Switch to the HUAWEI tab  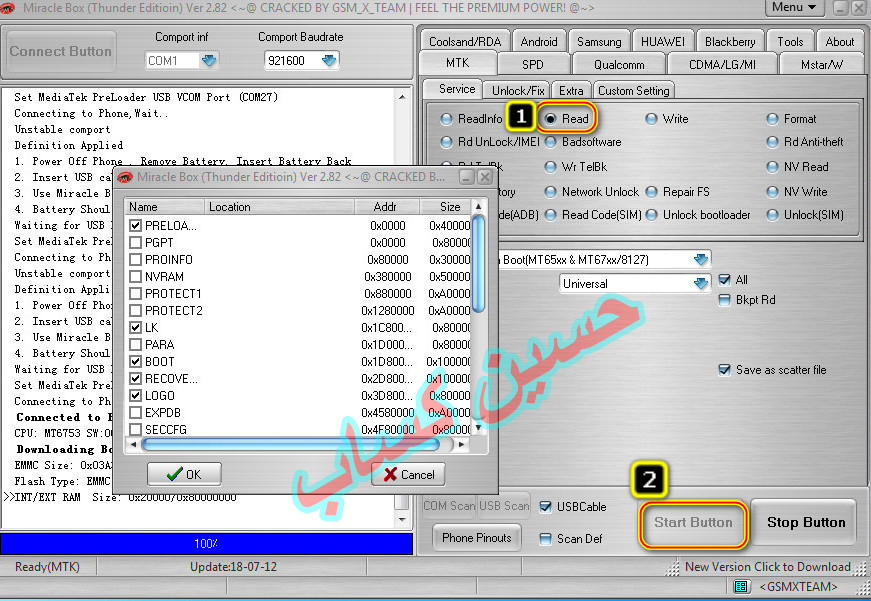pos(663,42)
